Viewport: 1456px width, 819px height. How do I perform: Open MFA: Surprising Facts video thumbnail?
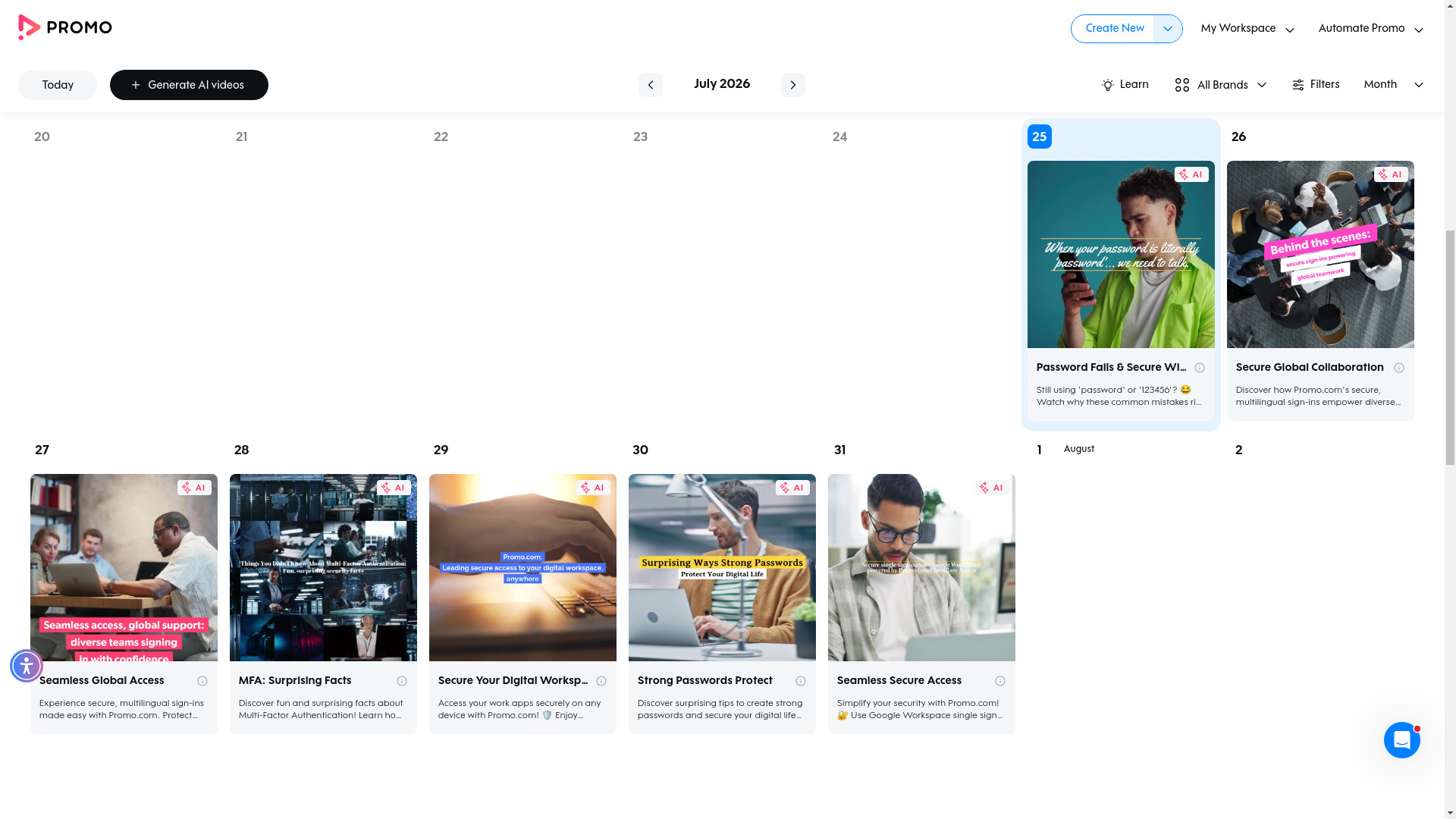coord(323,568)
